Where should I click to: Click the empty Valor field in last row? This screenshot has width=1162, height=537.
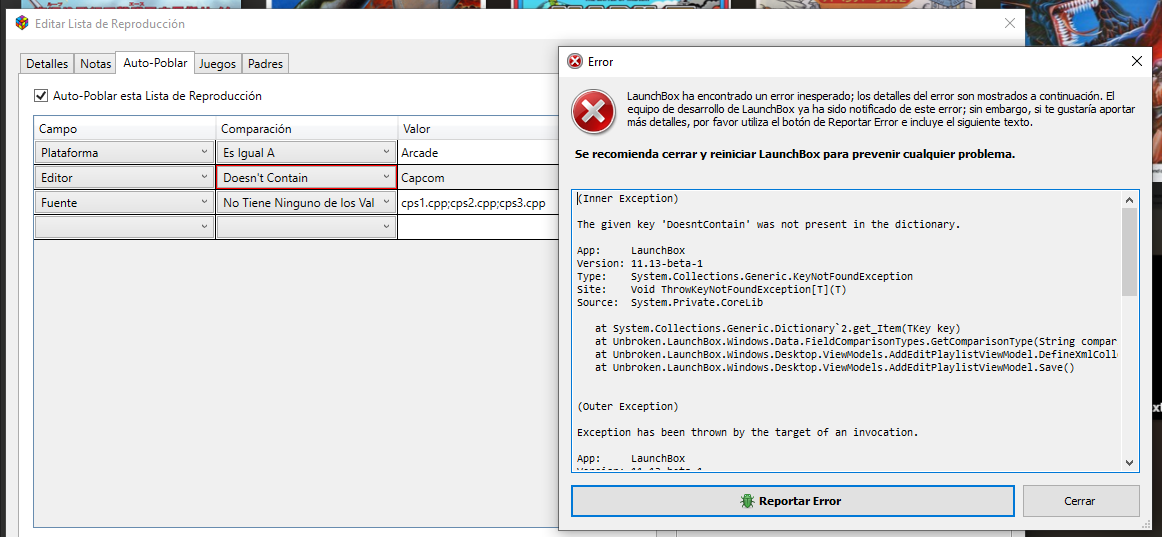tap(478, 227)
